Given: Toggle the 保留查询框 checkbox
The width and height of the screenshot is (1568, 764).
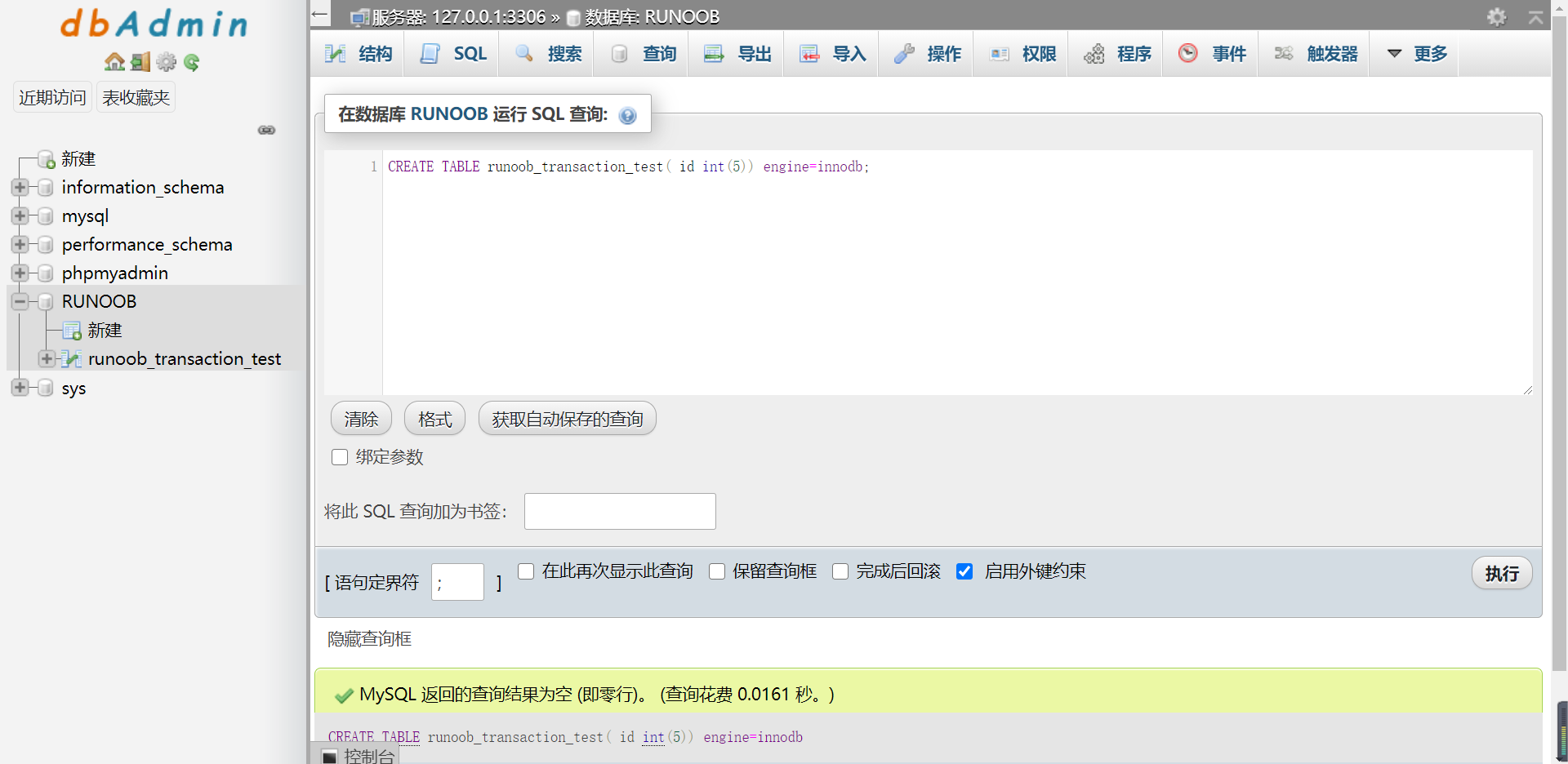Looking at the screenshot, I should [x=717, y=571].
